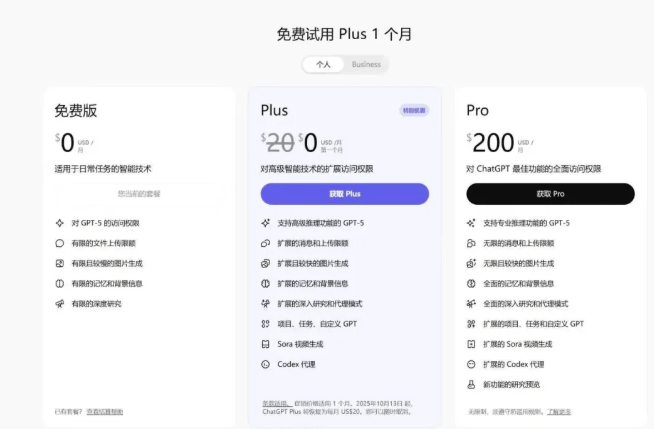Viewport: 654px width, 429px height.
Task: Click the images icon beside 无限且较快的图片生成
Action: 471,263
